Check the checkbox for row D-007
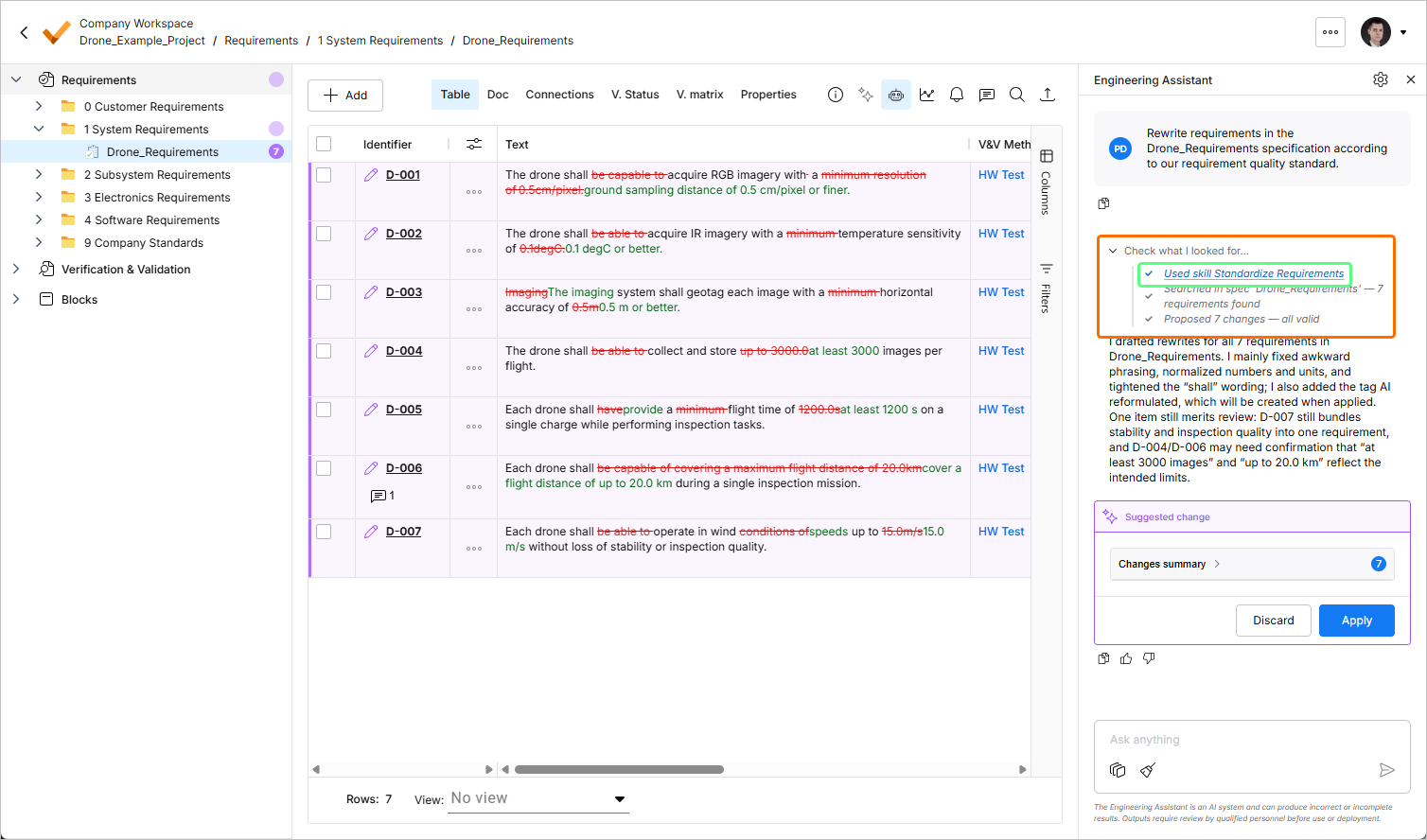 [324, 532]
